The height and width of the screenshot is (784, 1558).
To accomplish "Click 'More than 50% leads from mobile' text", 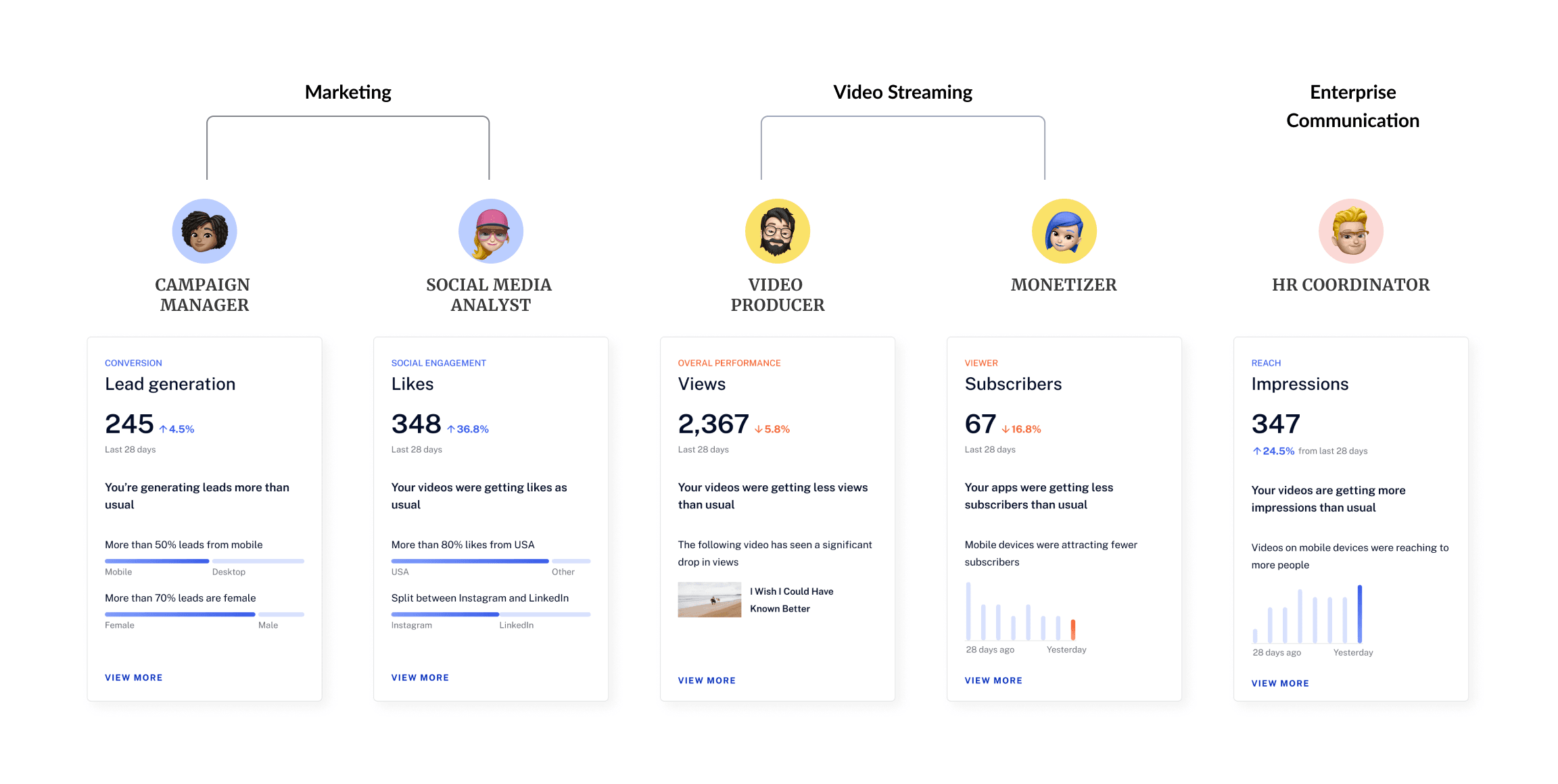I will tap(184, 545).
